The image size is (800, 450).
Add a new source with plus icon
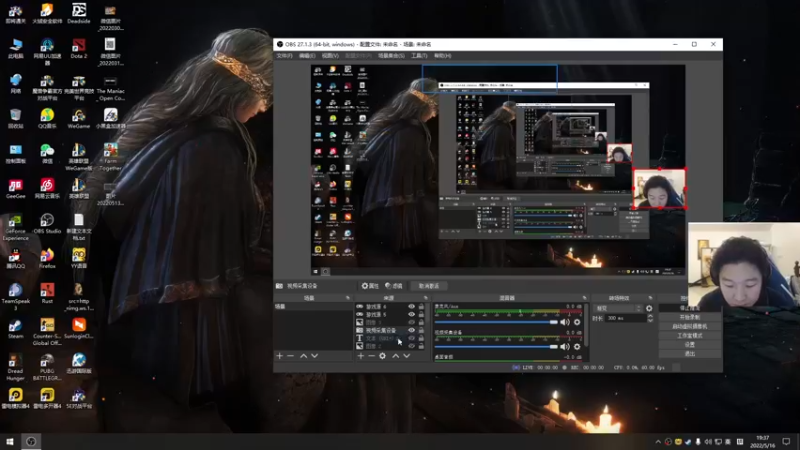click(x=361, y=356)
